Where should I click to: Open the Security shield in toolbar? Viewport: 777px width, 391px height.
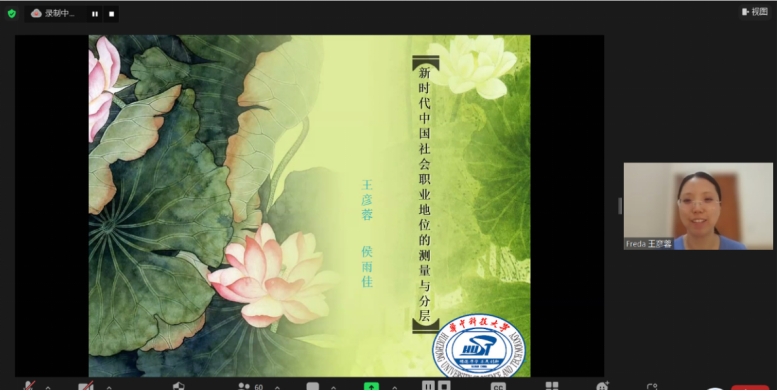179,386
